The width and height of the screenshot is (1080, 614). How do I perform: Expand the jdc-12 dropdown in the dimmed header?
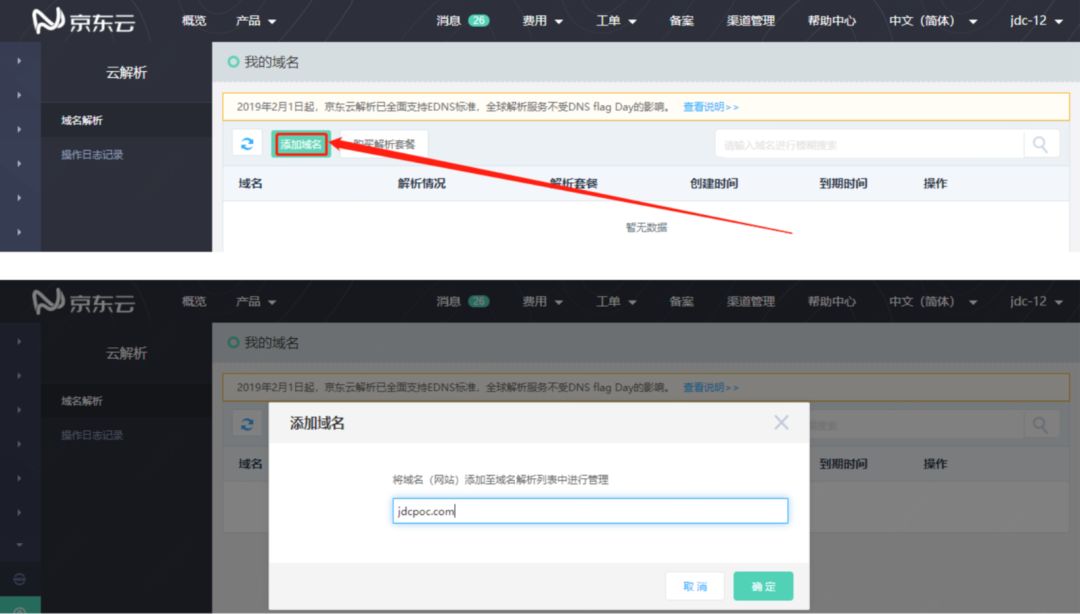tap(1036, 301)
